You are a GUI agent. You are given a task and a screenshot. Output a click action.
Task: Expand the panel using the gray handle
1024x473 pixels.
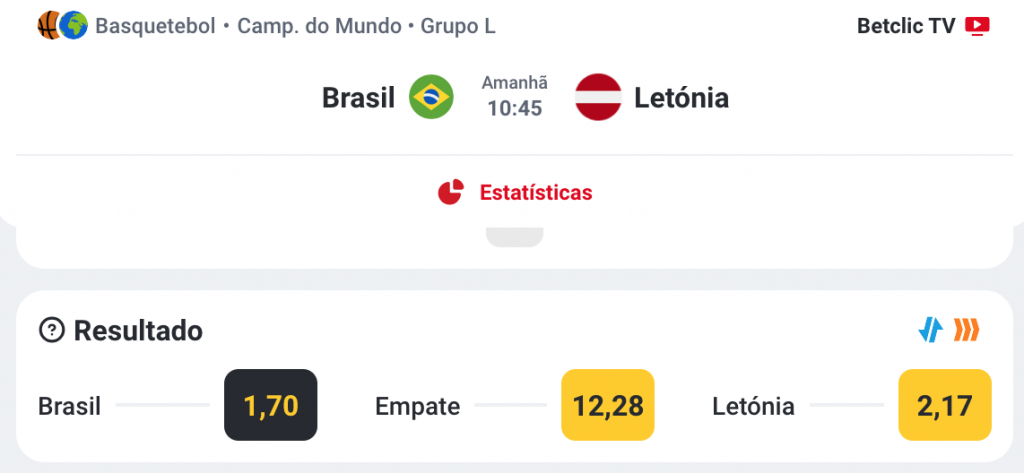pos(514,237)
